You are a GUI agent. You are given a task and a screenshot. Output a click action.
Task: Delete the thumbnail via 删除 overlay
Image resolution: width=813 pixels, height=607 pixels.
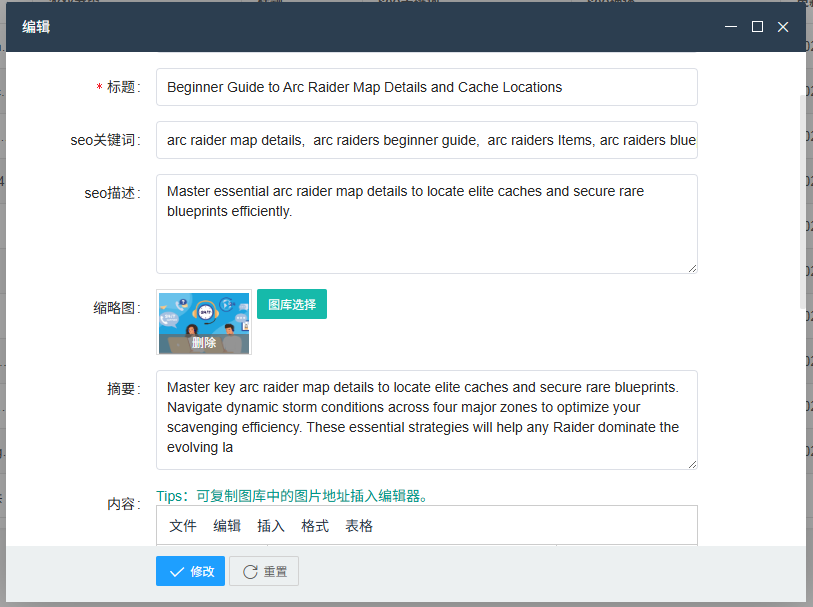pos(204,342)
